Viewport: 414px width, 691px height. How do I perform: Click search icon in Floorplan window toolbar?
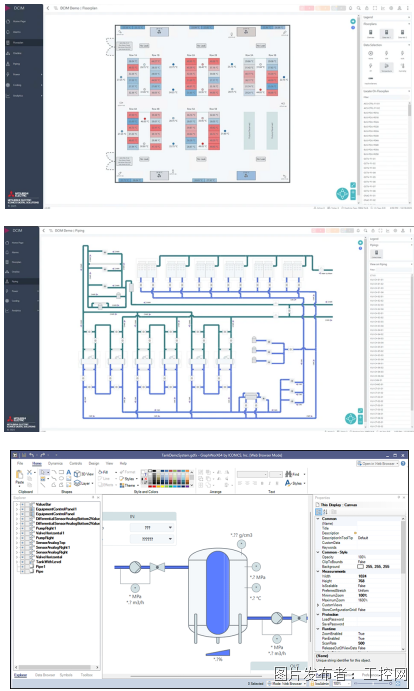click(358, 8)
